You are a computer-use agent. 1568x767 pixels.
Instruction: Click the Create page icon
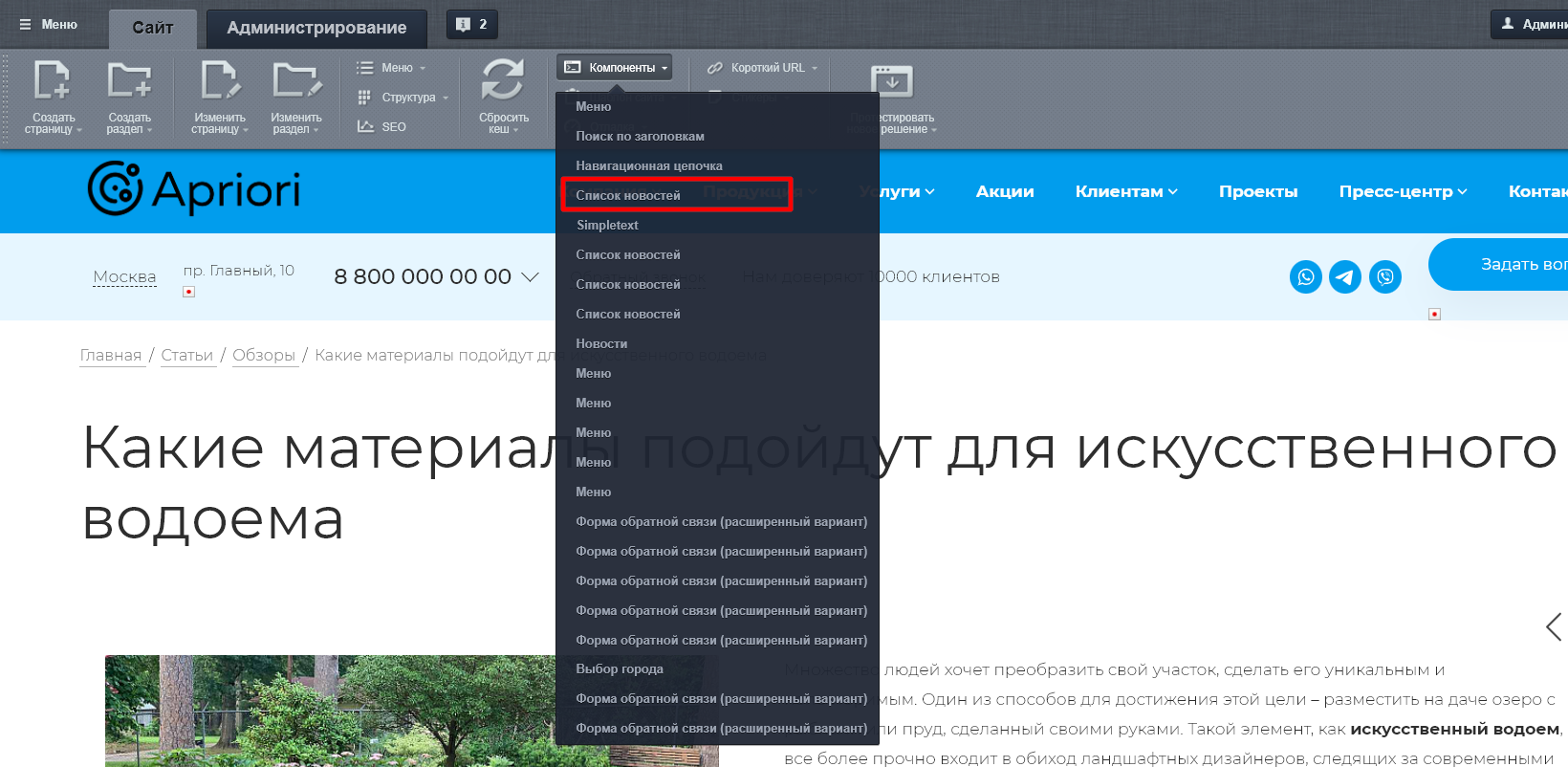pyautogui.click(x=53, y=80)
